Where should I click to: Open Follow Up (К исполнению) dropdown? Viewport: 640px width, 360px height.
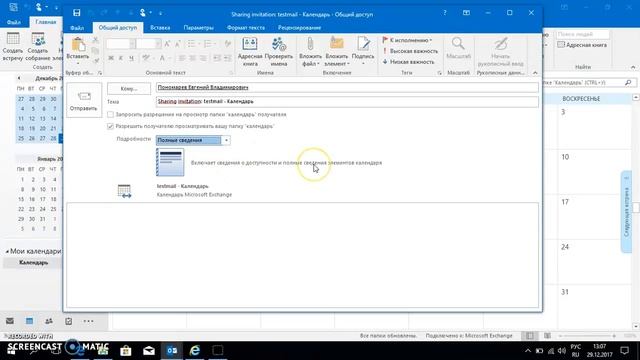(407, 40)
